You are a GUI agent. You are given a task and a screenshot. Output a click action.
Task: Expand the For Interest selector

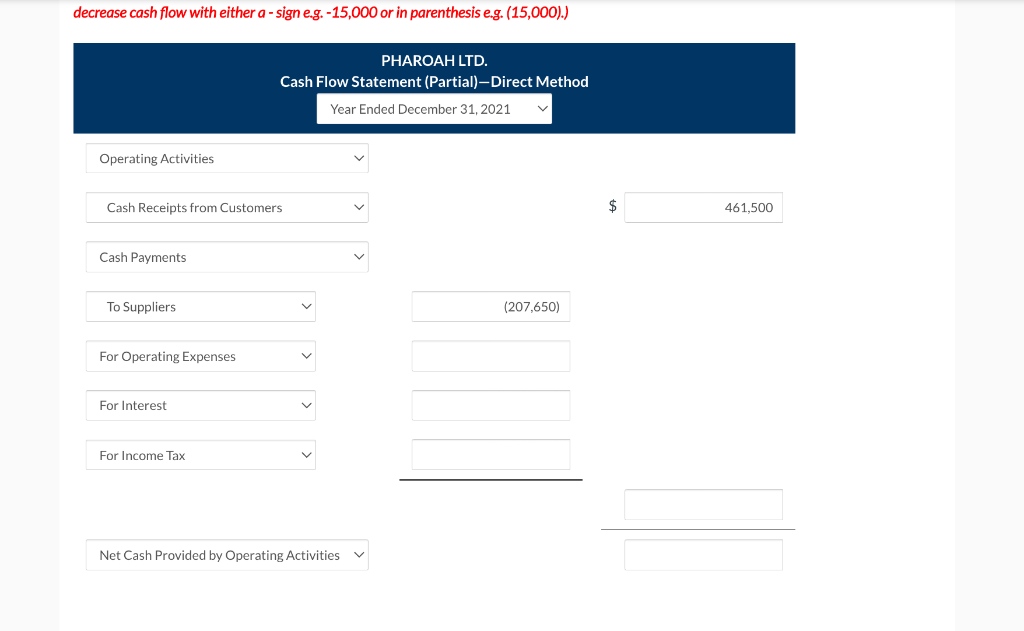200,405
